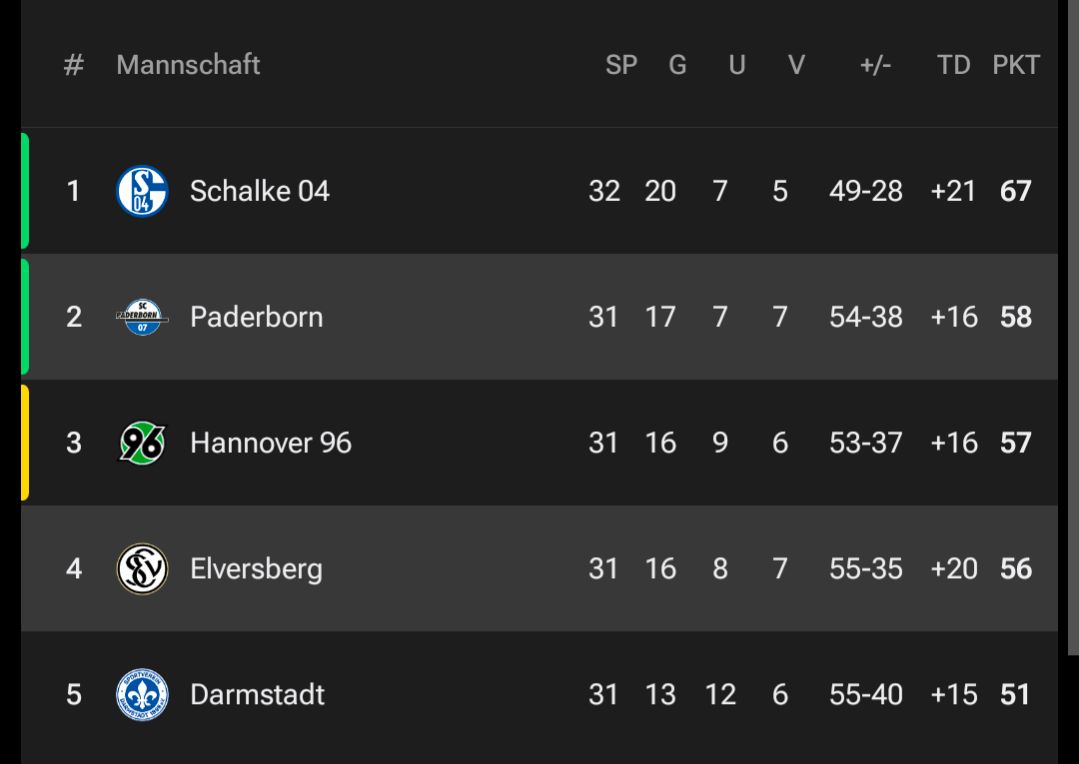This screenshot has width=1079, height=764.
Task: Tap the Paderborn team logo
Action: 142,317
